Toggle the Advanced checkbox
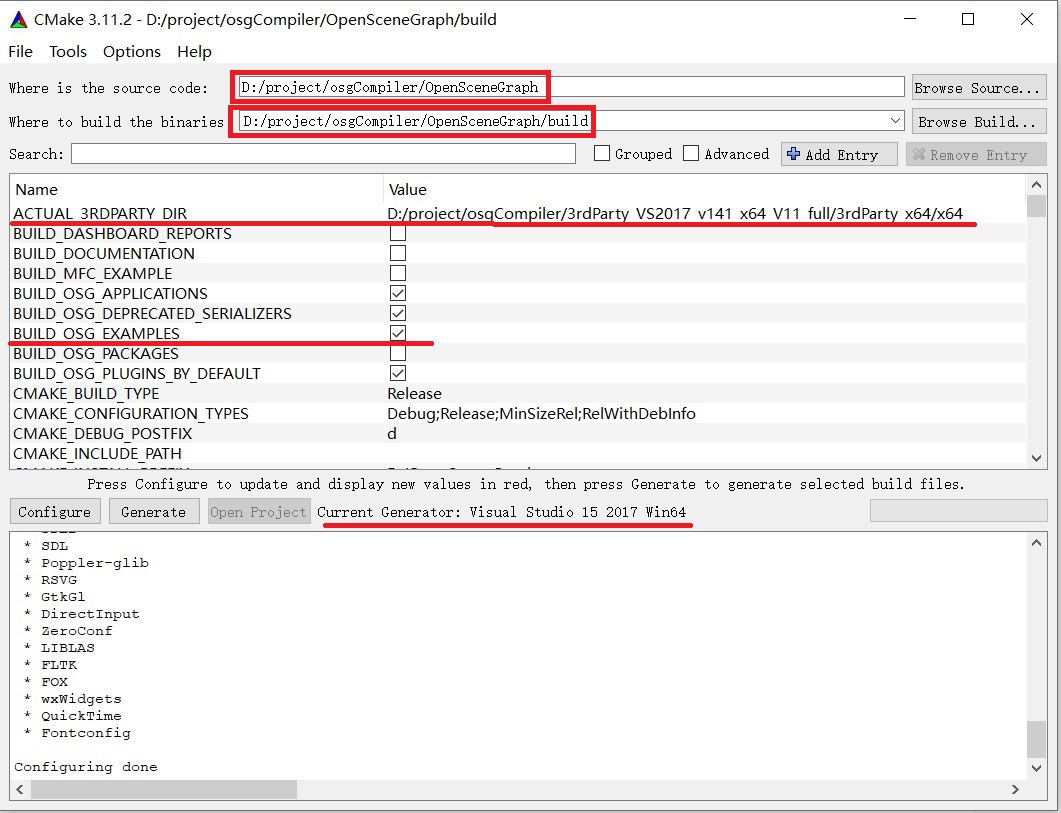Screen dimensions: 1061x813 [691, 154]
